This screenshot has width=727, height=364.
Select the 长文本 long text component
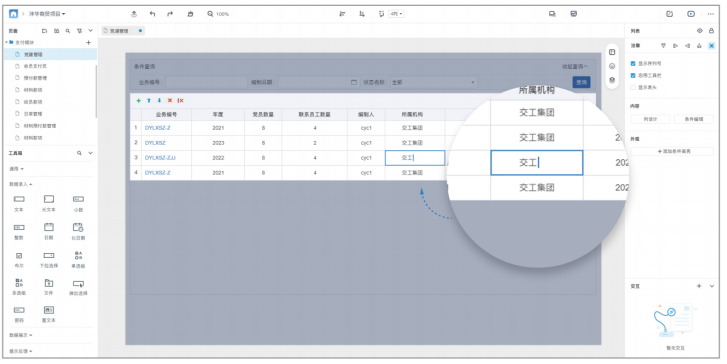click(x=49, y=203)
